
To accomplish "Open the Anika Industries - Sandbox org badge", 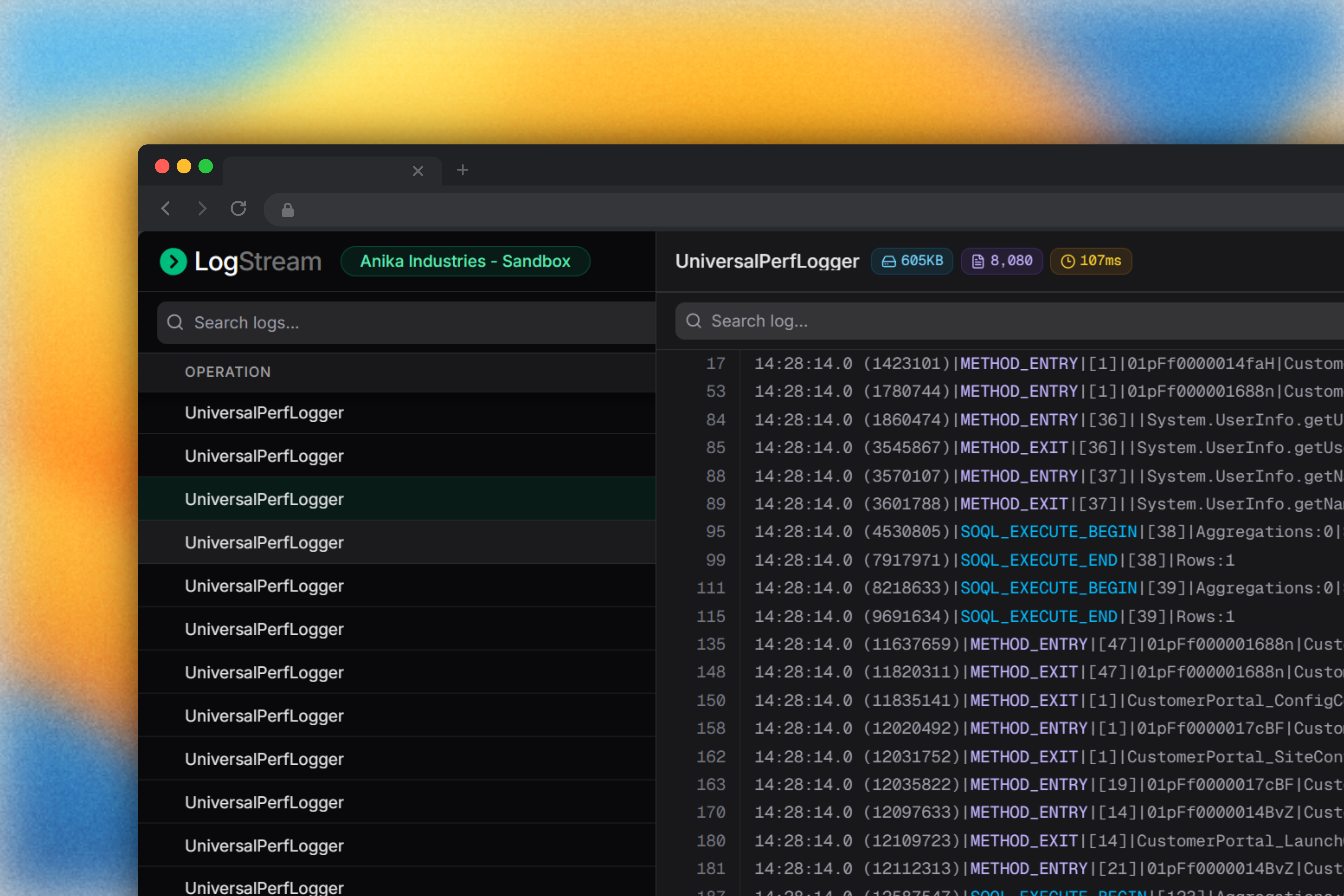I will click(x=465, y=261).
